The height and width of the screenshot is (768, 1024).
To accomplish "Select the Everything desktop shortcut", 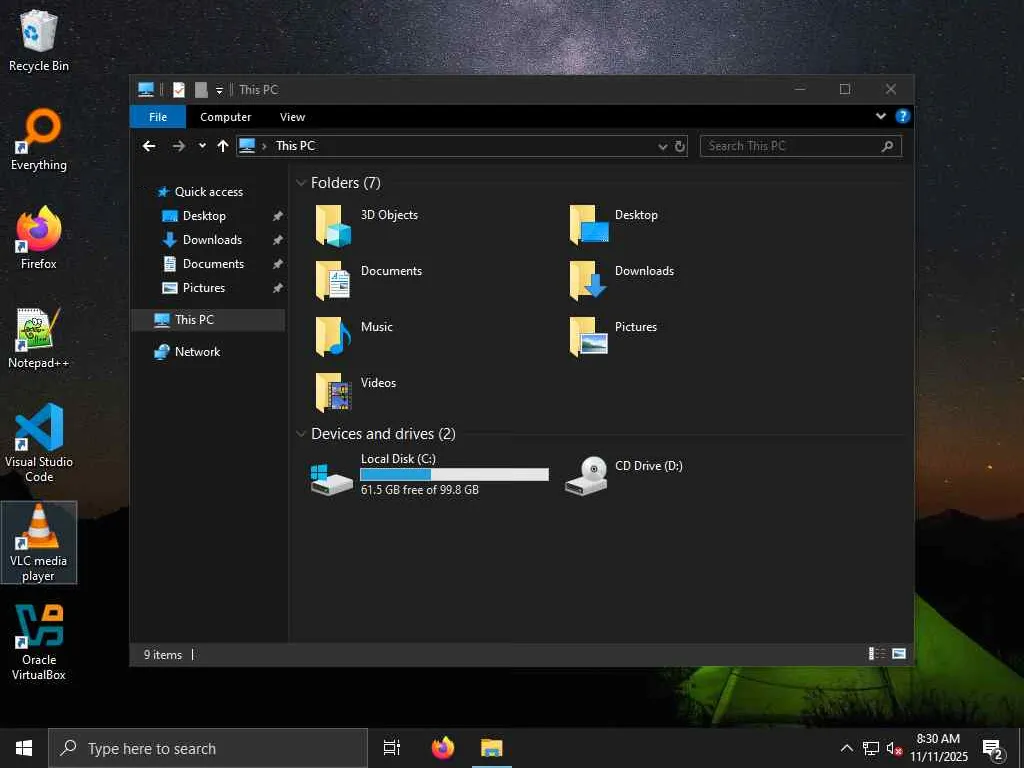I will coord(39,140).
